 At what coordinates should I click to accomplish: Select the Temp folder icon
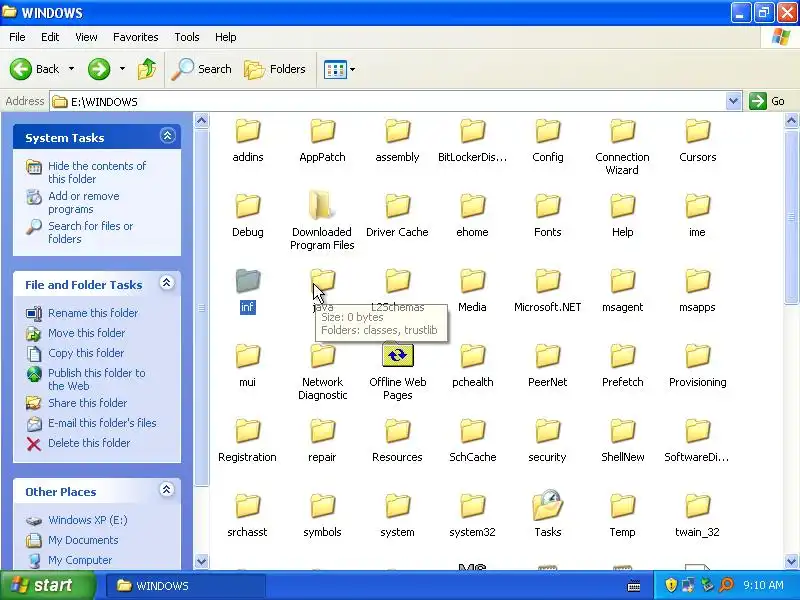622,506
